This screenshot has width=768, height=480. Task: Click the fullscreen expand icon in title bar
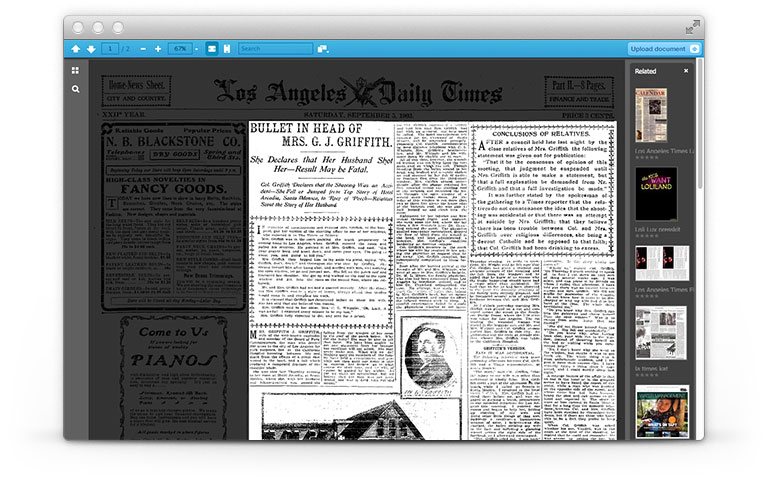click(x=693, y=27)
